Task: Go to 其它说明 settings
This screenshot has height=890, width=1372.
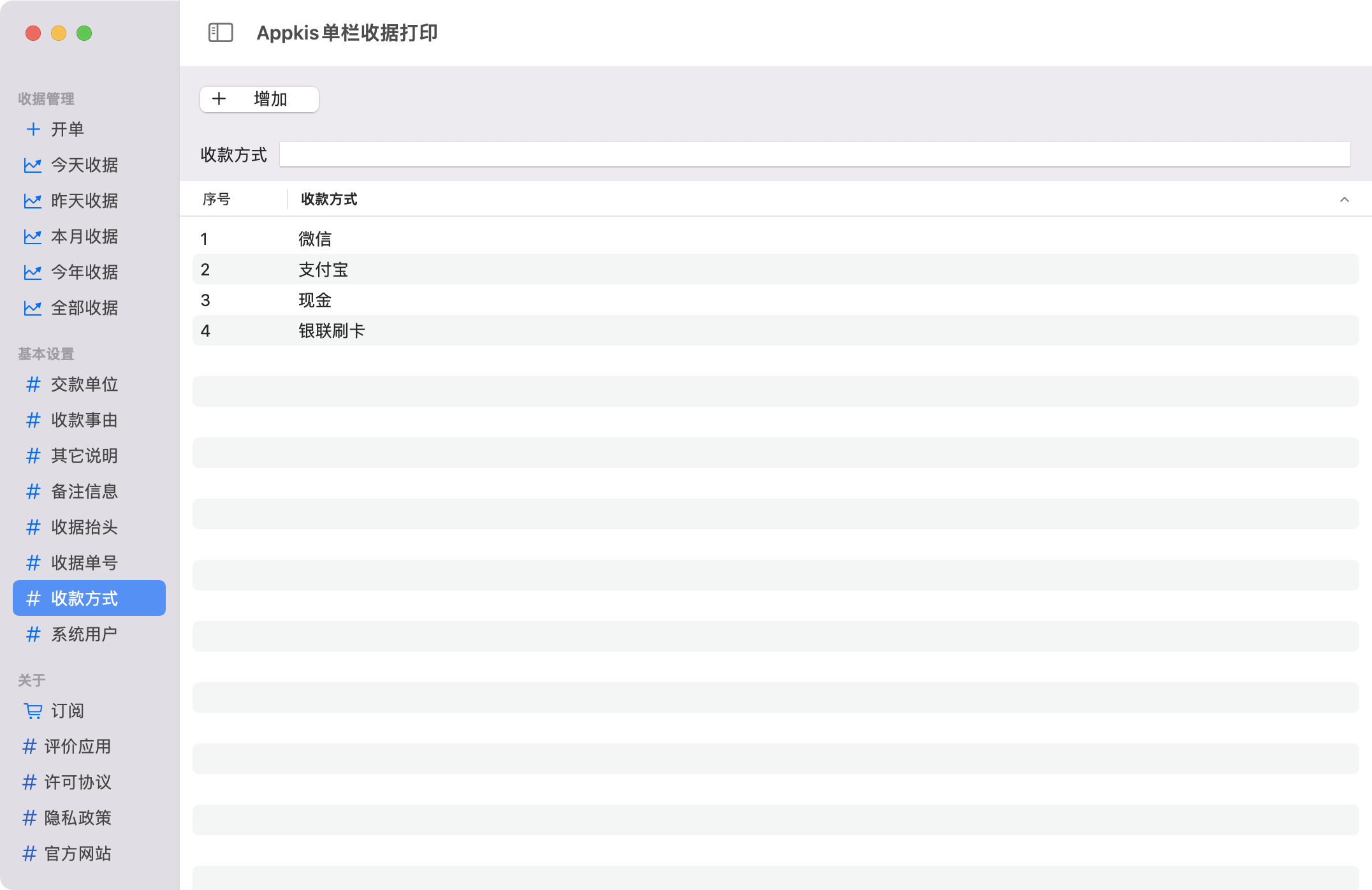Action: coord(89,456)
